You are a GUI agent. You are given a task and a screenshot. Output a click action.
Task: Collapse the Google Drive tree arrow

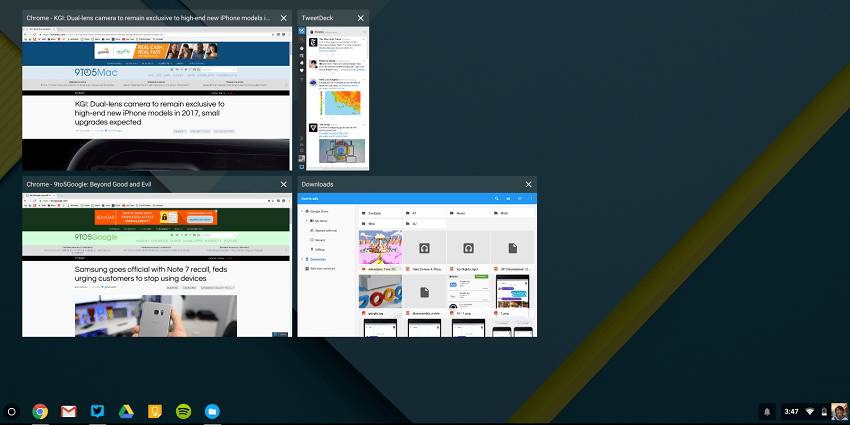coord(302,211)
